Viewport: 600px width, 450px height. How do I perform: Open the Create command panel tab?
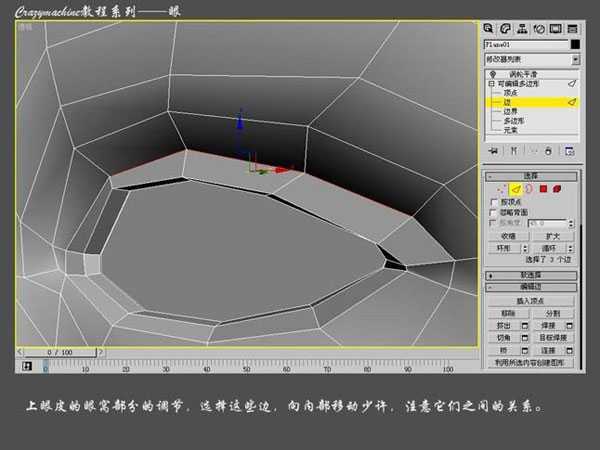tap(488, 29)
